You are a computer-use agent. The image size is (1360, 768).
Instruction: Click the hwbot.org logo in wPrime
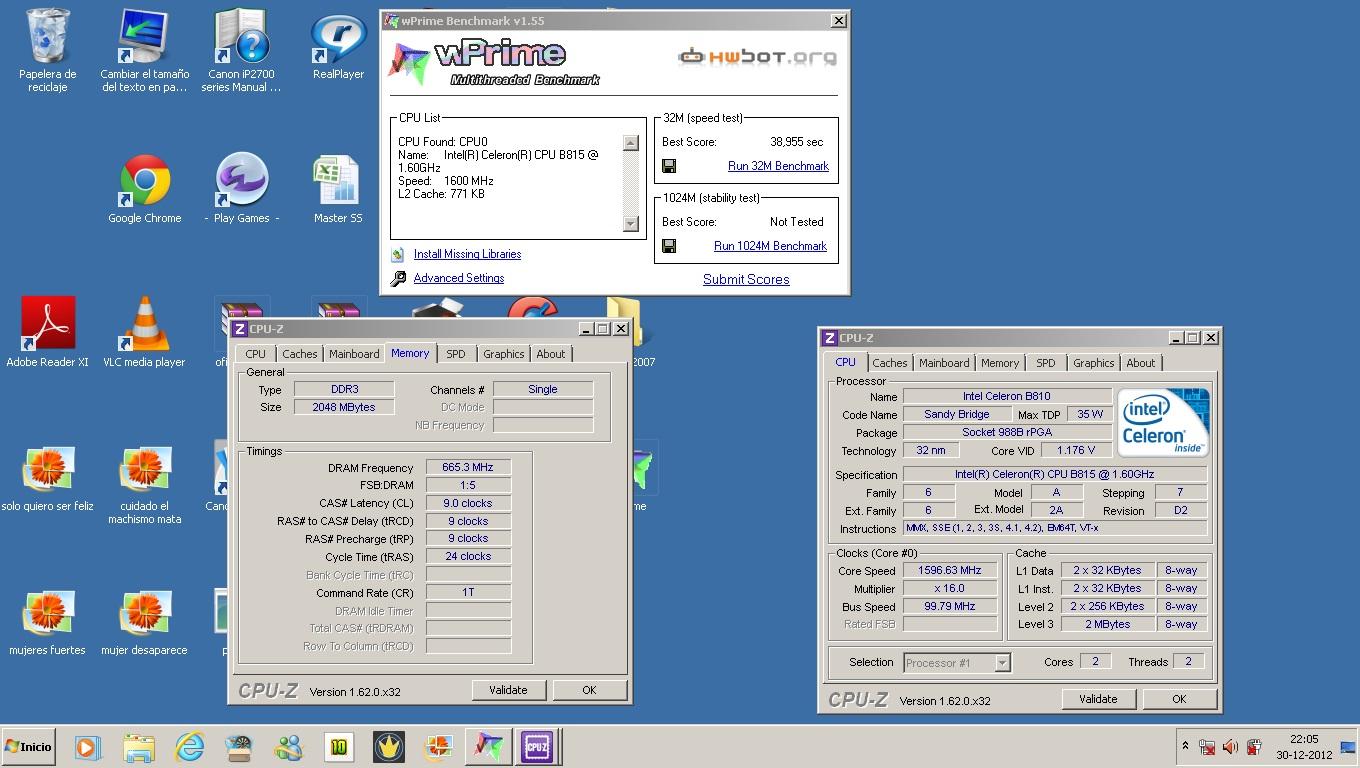click(757, 57)
